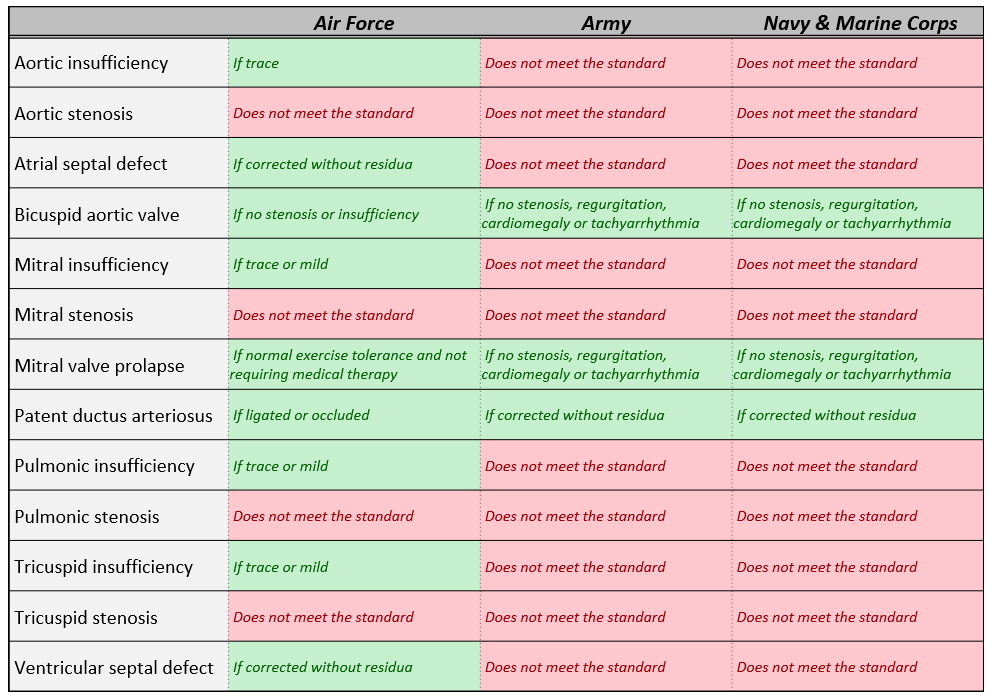Select the Navy & Marine Corps header

click(860, 23)
